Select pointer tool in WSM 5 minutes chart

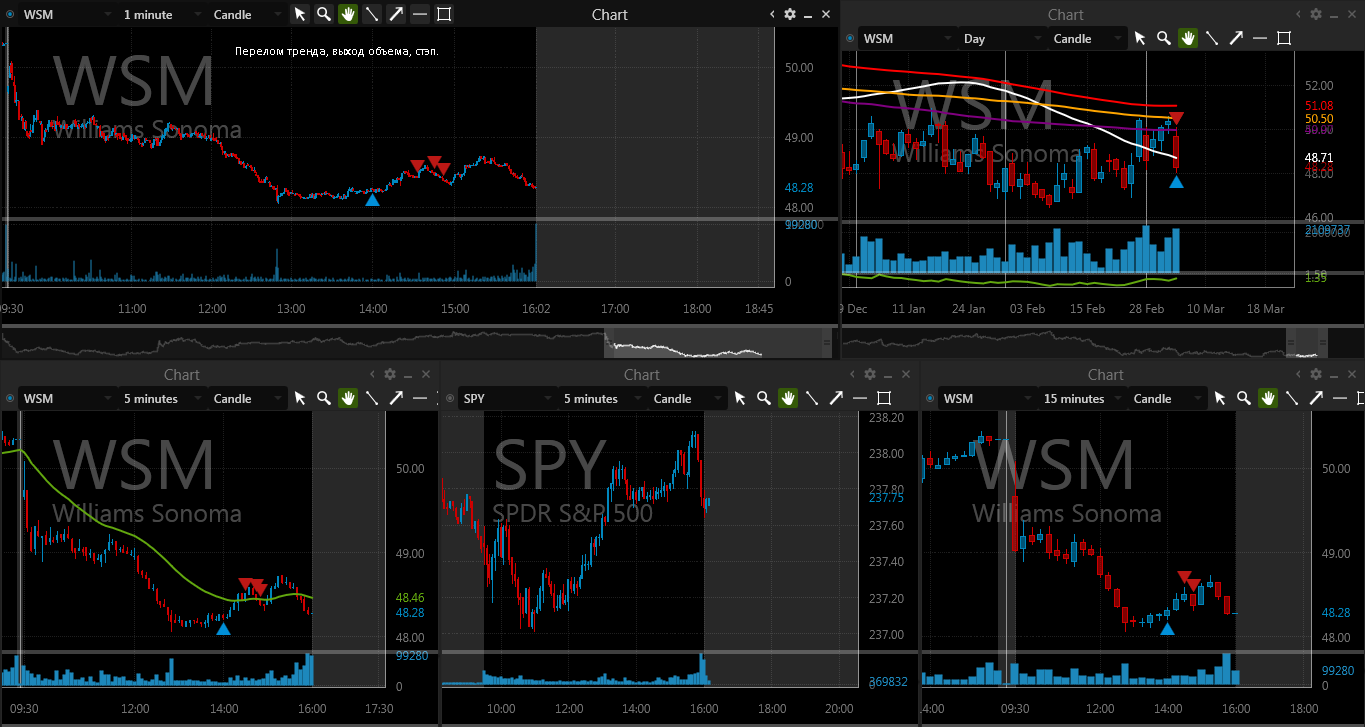(300, 398)
